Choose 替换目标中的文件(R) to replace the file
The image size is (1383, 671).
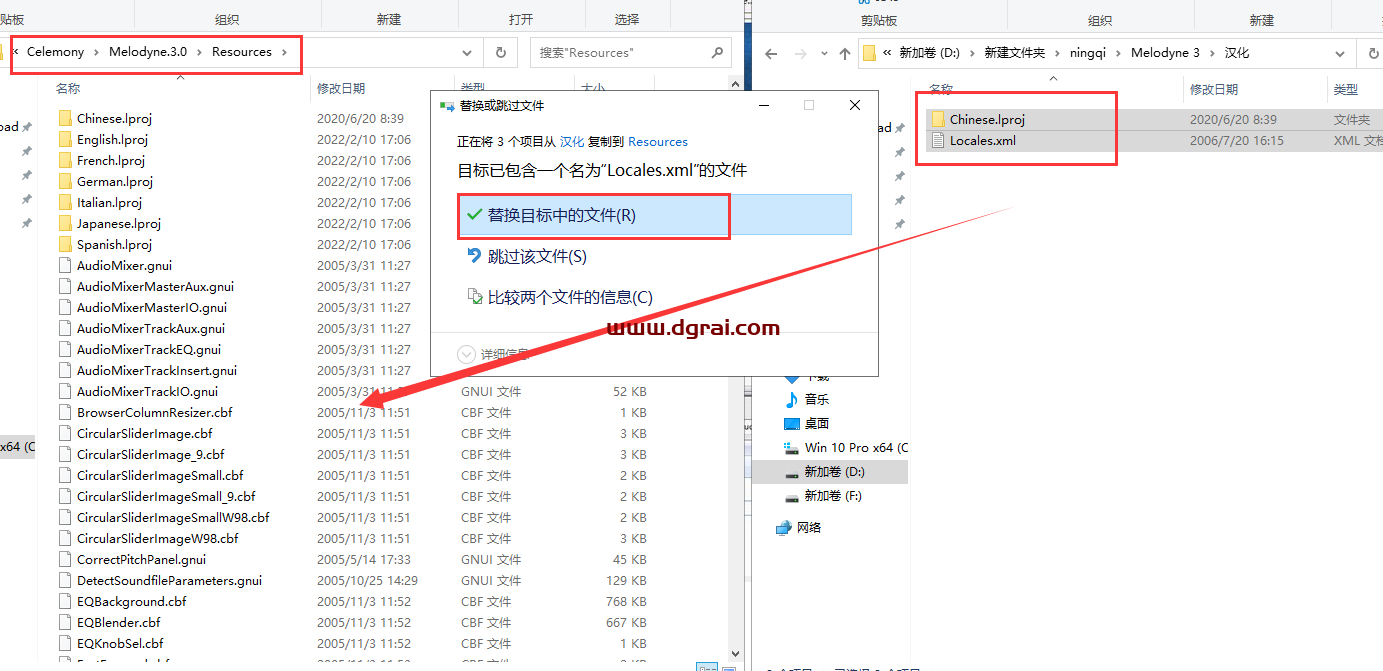[x=655, y=215]
